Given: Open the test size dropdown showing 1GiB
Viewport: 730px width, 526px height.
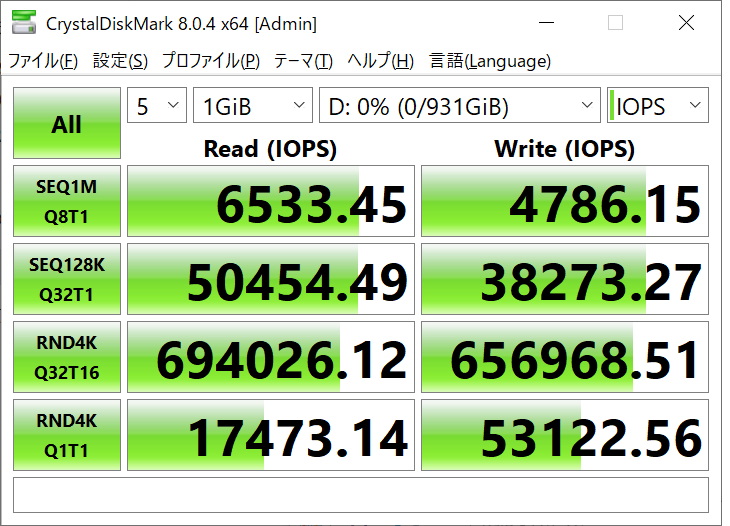Looking at the screenshot, I should click(x=253, y=105).
